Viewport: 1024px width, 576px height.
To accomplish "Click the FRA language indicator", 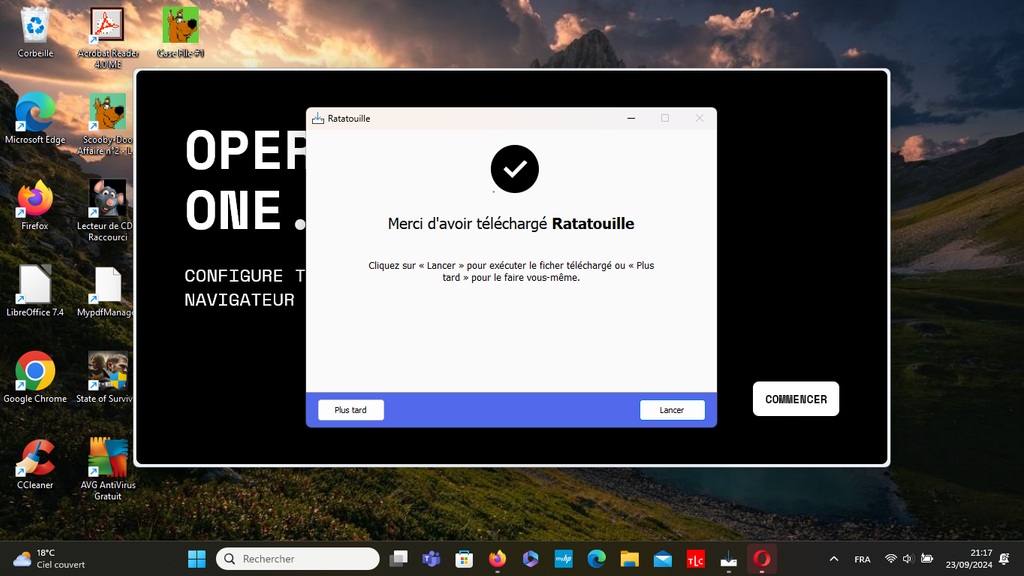I will pyautogui.click(x=862, y=559).
